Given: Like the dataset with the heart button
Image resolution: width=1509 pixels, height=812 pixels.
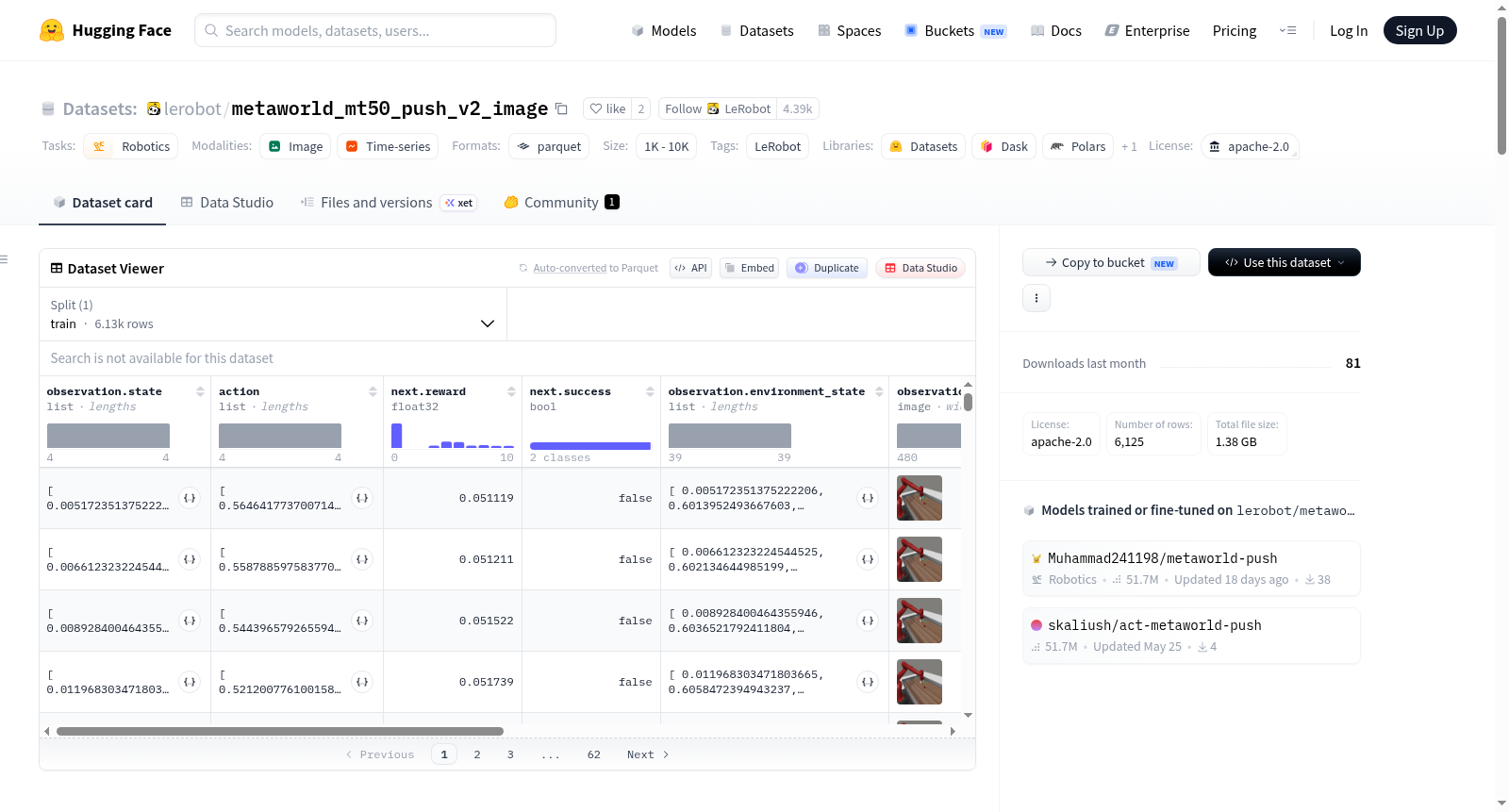Looking at the screenshot, I should (x=607, y=108).
